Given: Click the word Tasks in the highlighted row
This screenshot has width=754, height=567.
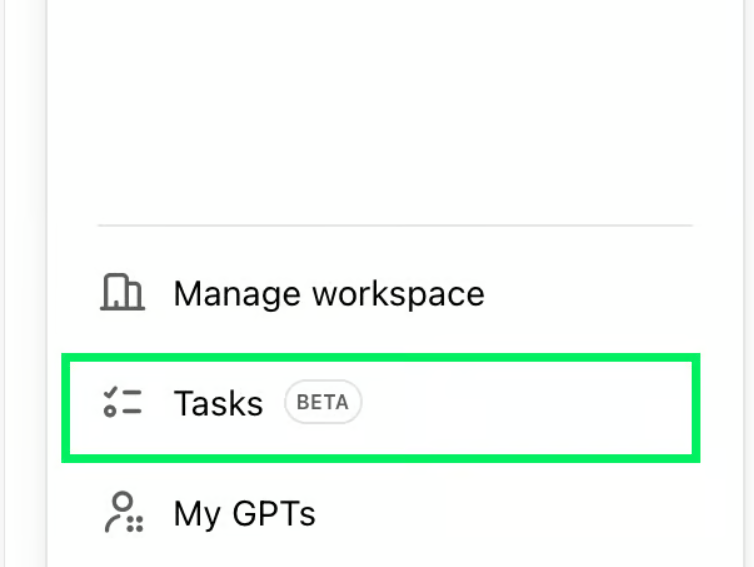Looking at the screenshot, I should [x=218, y=403].
